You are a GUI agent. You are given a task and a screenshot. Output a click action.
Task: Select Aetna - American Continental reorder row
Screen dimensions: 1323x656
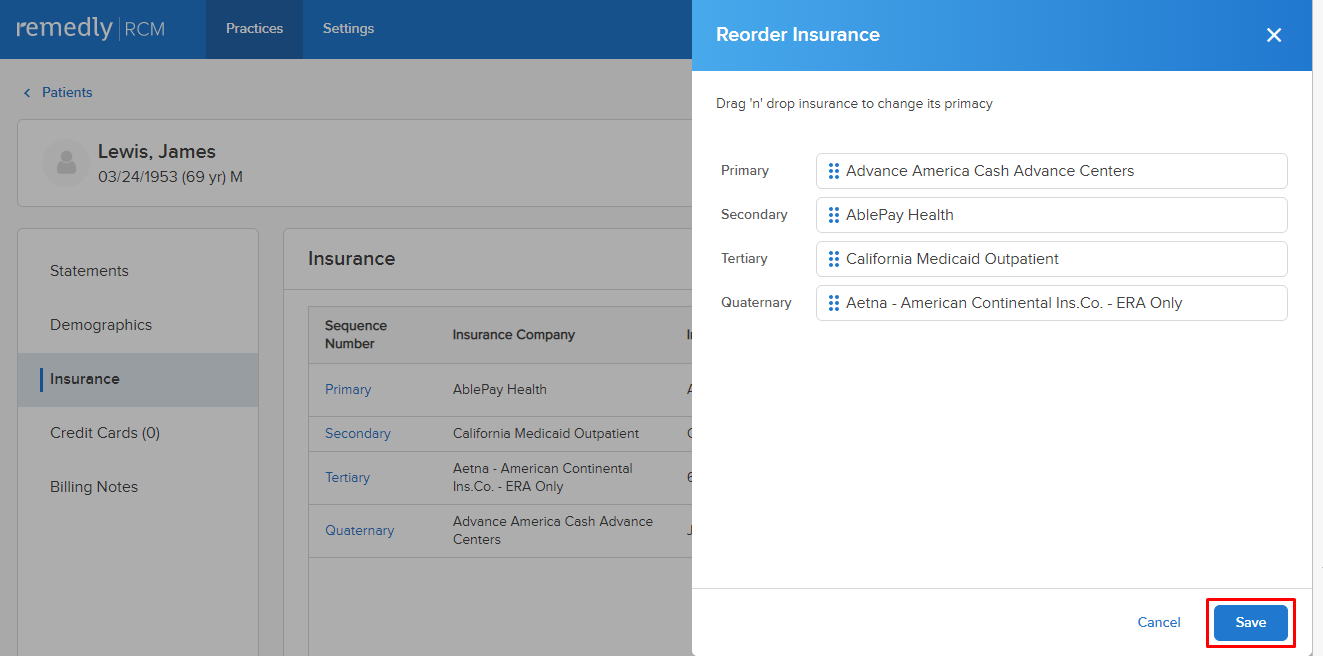[1051, 303]
